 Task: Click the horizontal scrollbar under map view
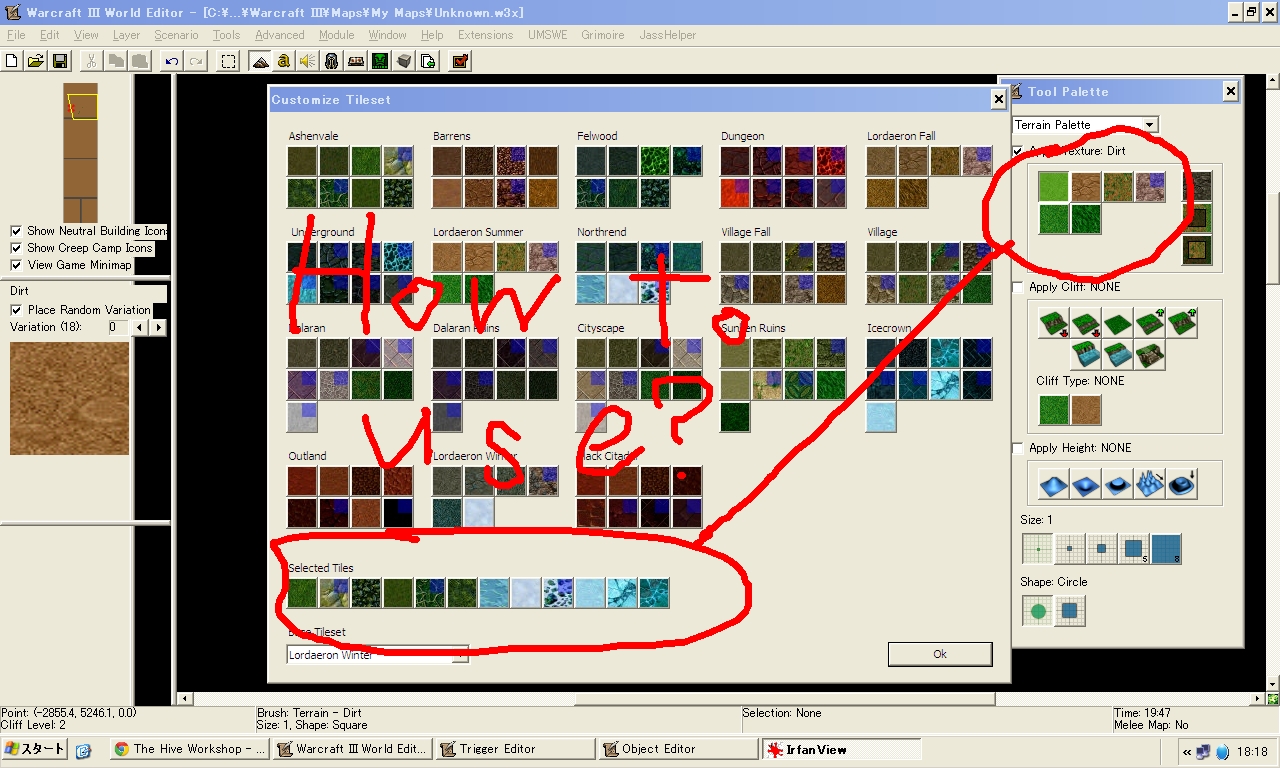[x=720, y=698]
